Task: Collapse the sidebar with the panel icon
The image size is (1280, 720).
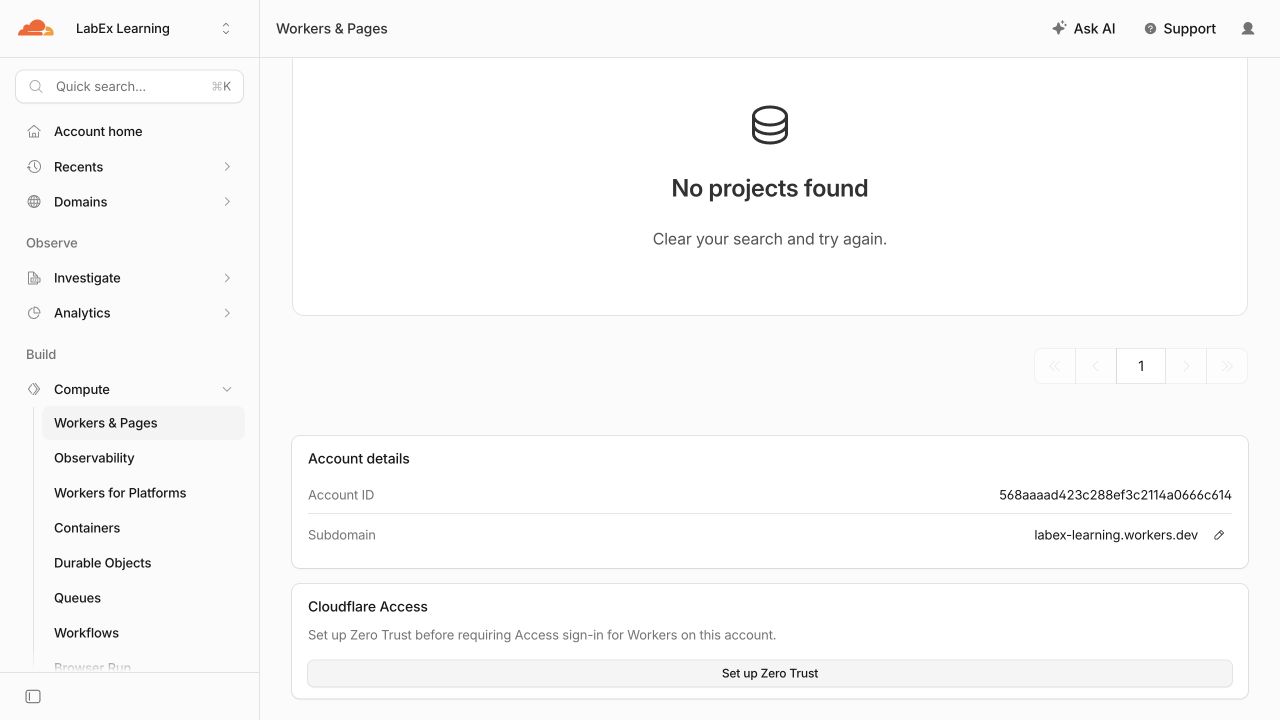Action: click(x=33, y=697)
